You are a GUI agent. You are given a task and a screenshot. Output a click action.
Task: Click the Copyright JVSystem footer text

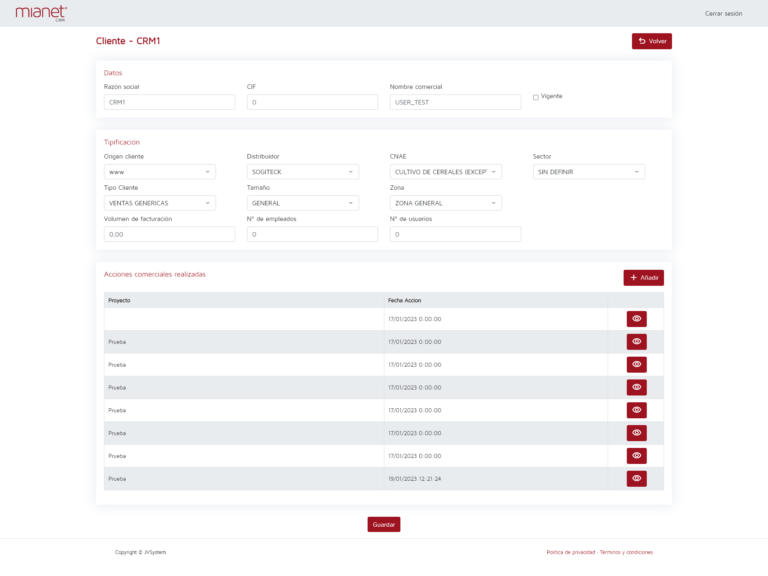[141, 552]
